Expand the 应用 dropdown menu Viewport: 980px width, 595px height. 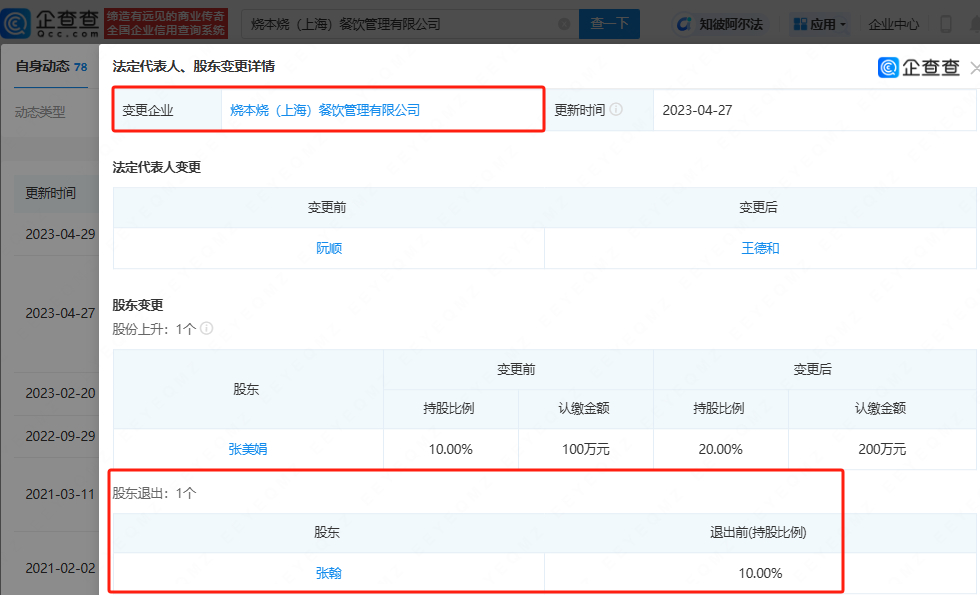819,24
